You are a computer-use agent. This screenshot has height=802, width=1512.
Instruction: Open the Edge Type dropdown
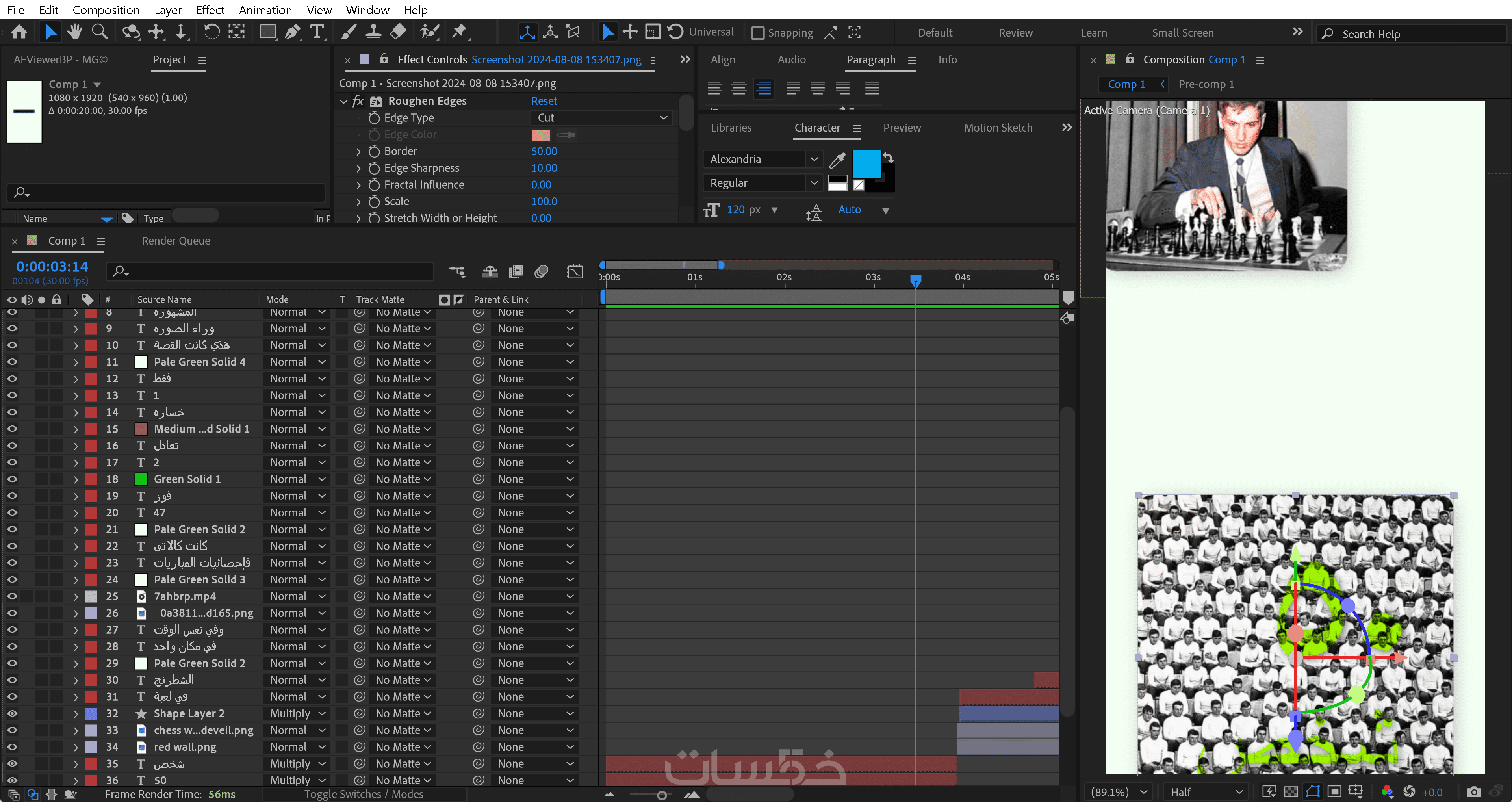[x=602, y=117]
